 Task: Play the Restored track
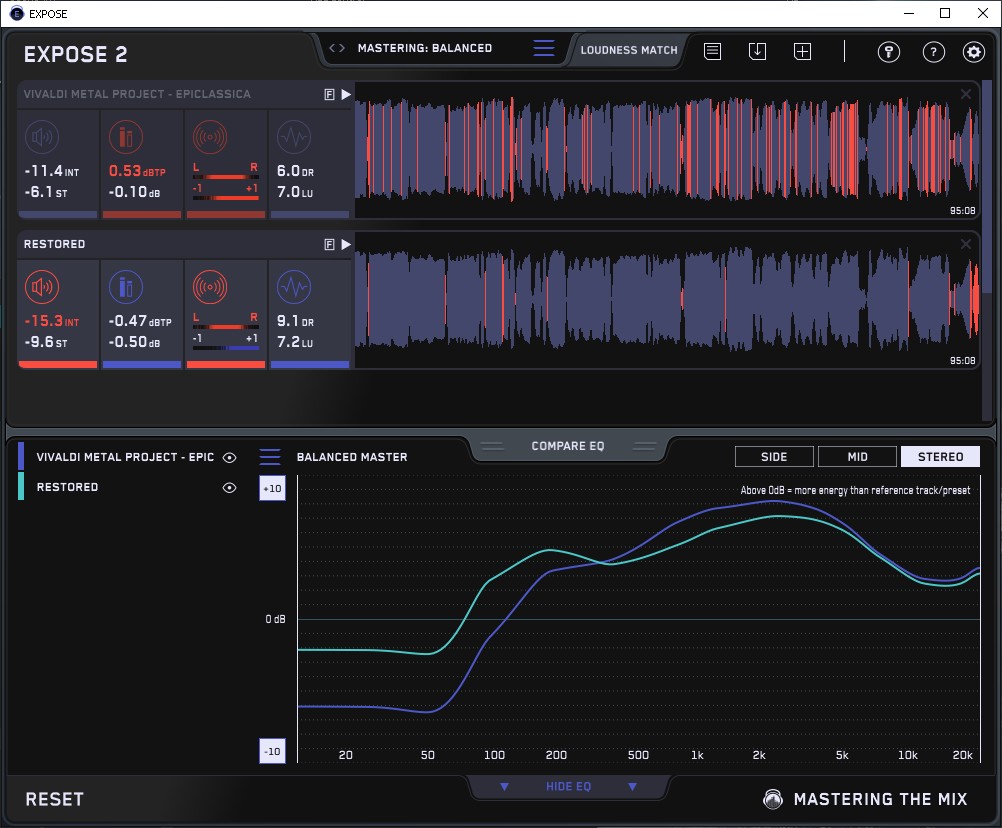point(346,245)
